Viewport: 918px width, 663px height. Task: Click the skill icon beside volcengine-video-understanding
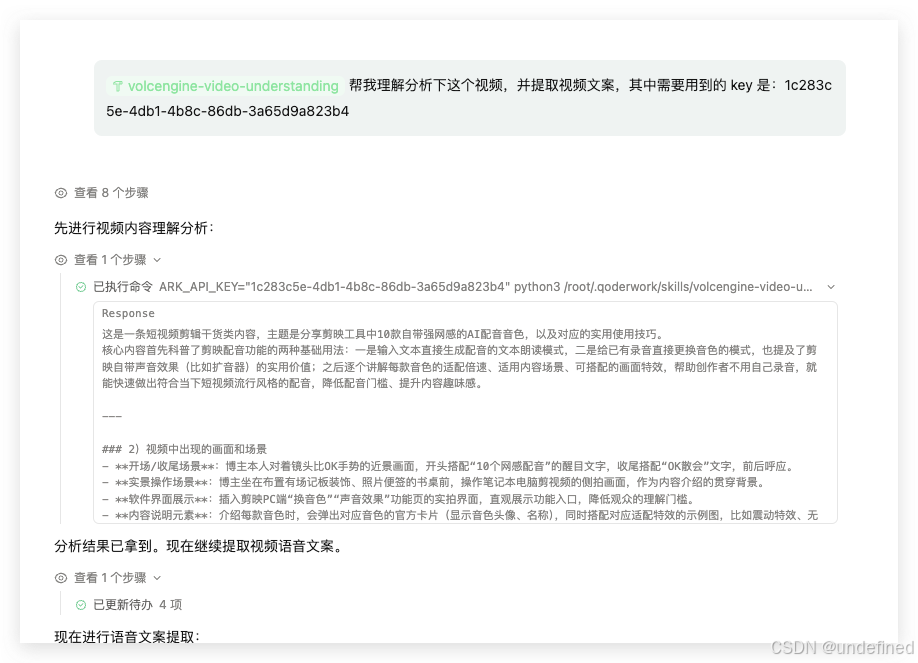click(x=118, y=87)
